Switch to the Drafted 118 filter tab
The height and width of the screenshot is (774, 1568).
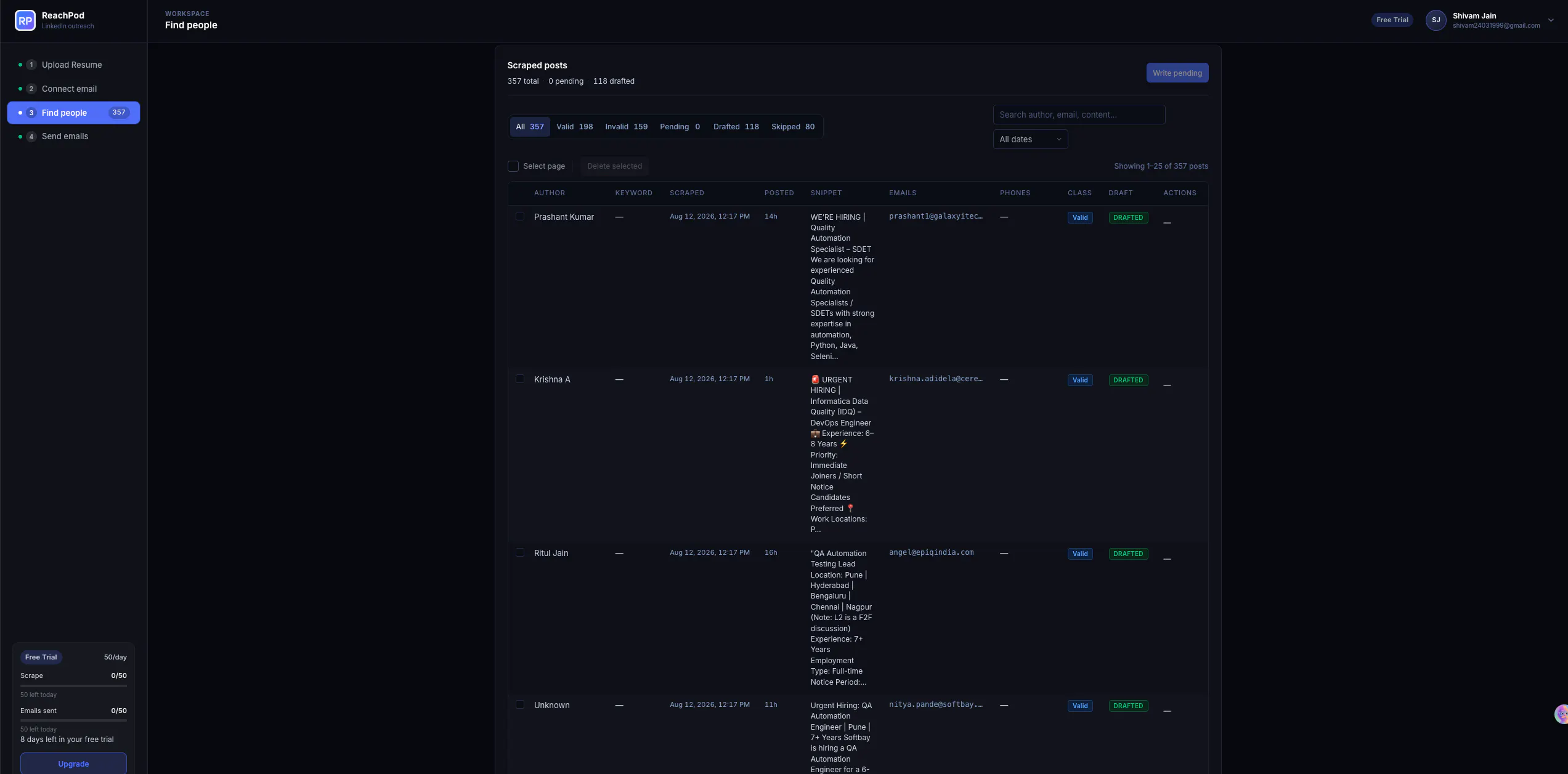[736, 127]
